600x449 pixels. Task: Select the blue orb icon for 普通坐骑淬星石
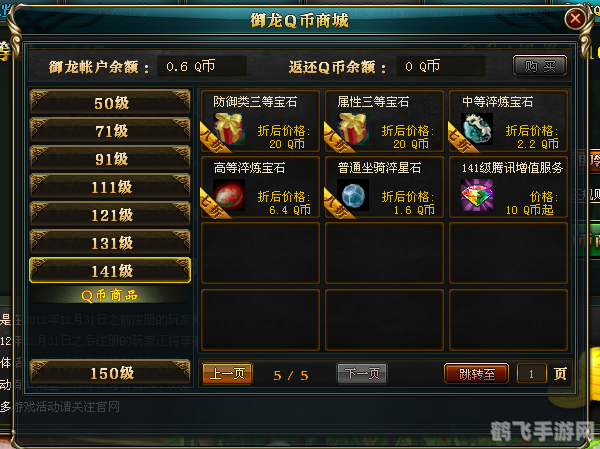click(x=352, y=195)
